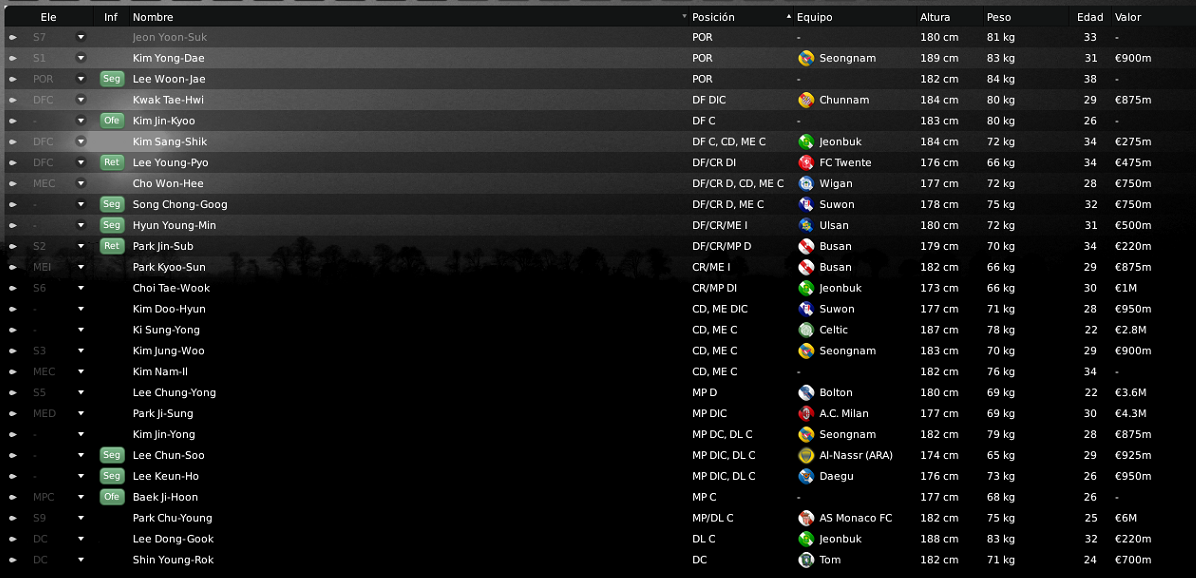Screen dimensions: 1196x578
Task: Open the selection dropdown in Kim Yong-Dae's row
Action: point(81,58)
